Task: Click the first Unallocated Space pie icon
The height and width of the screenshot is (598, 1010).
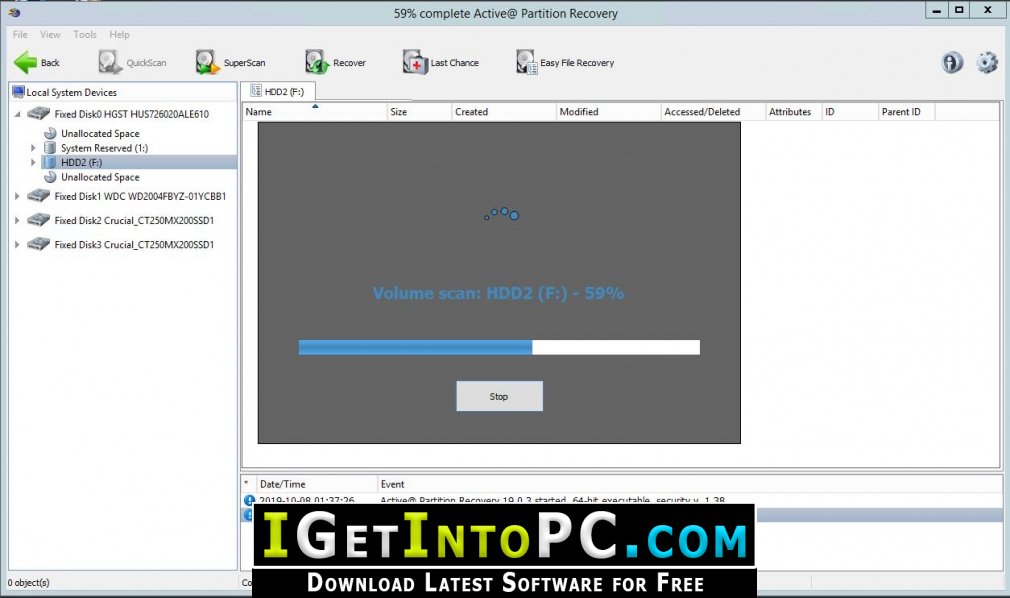Action: [50, 133]
